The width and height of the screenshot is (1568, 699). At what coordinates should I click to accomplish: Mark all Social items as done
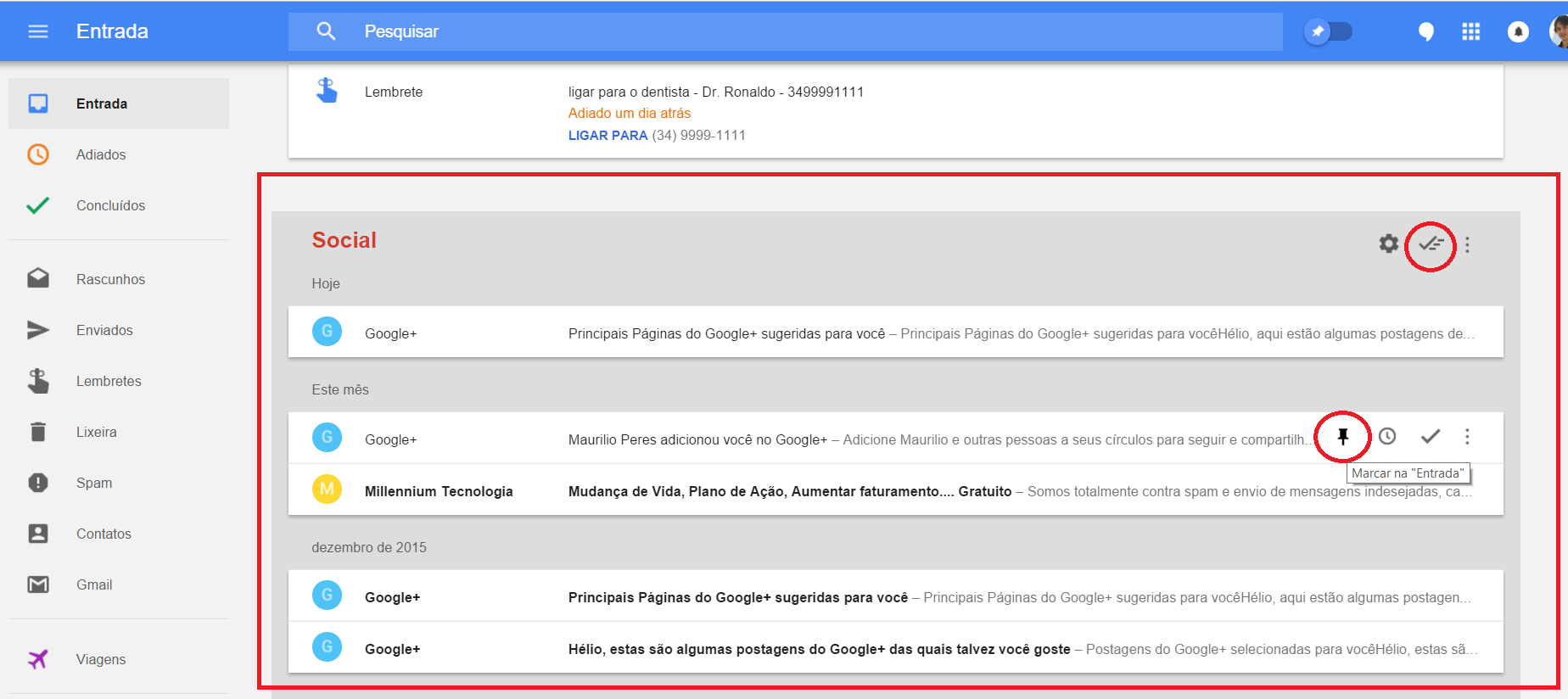(1431, 244)
